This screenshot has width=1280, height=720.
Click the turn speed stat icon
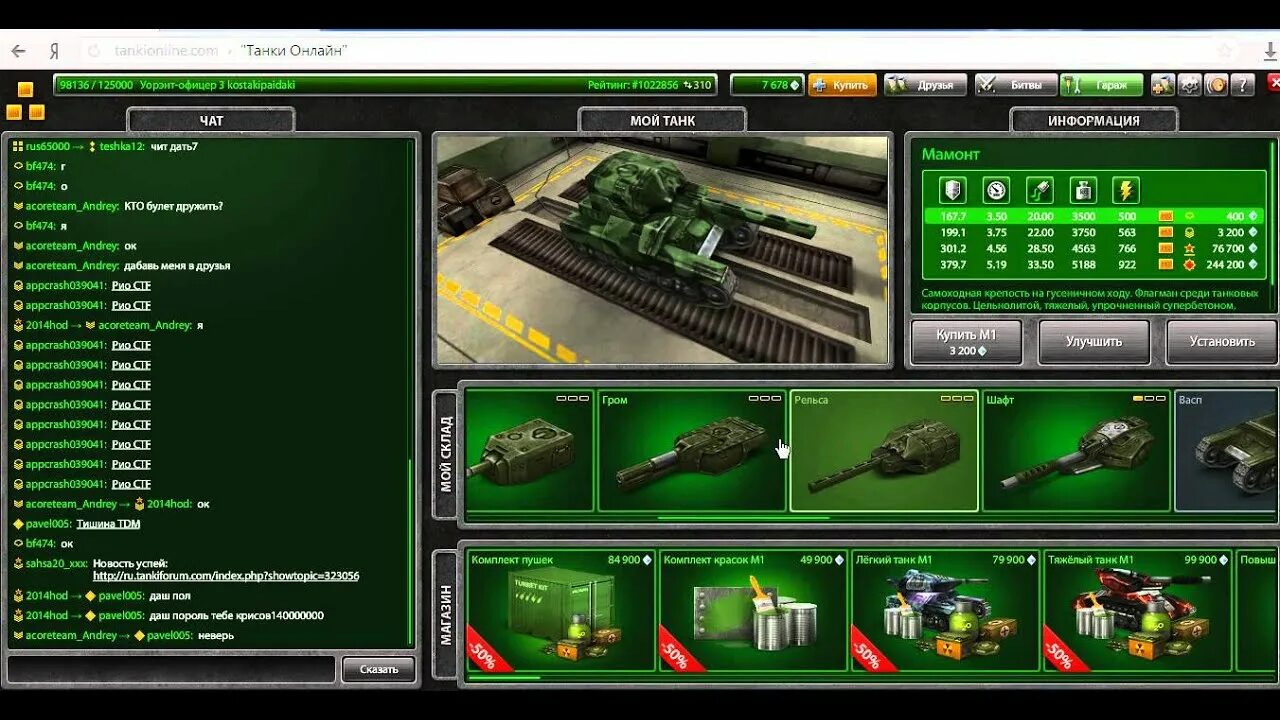[x=1040, y=190]
